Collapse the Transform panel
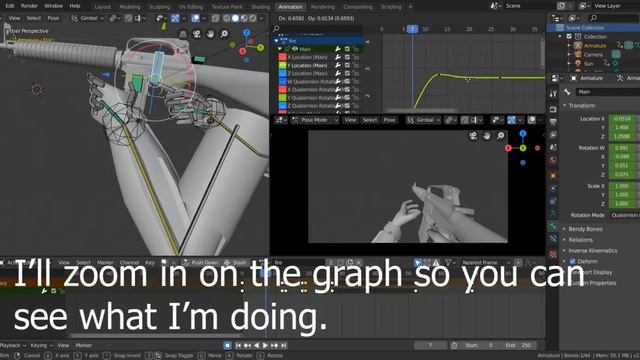This screenshot has width=640, height=360. 581,106
